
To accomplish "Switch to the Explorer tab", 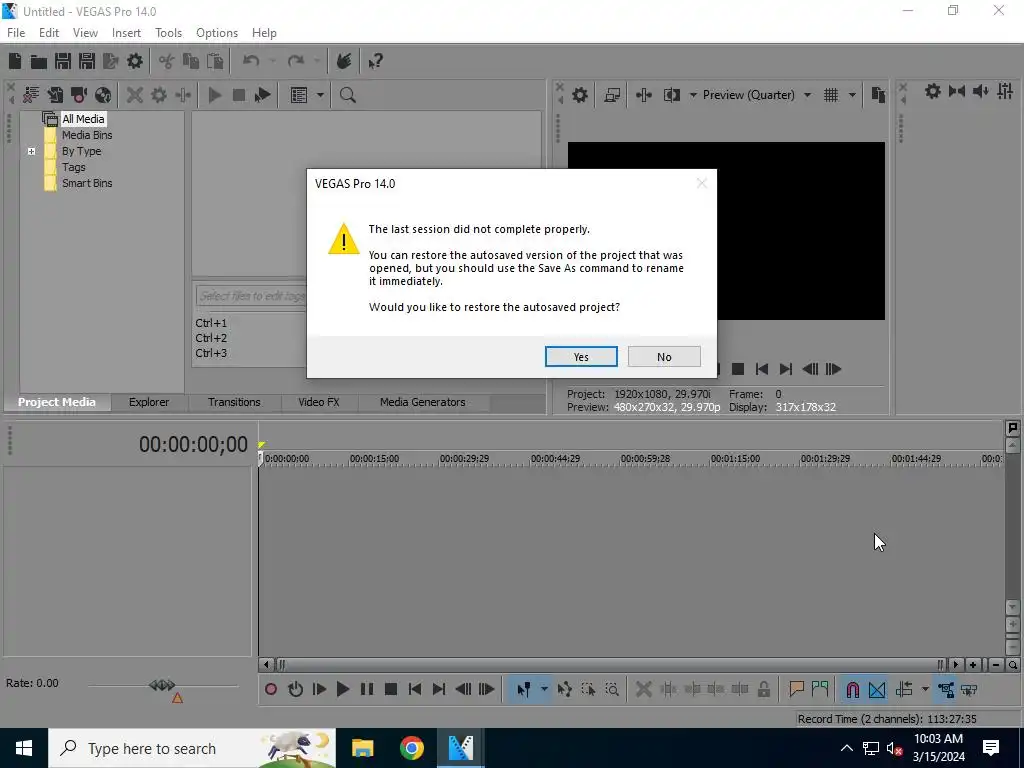I will coord(149,402).
